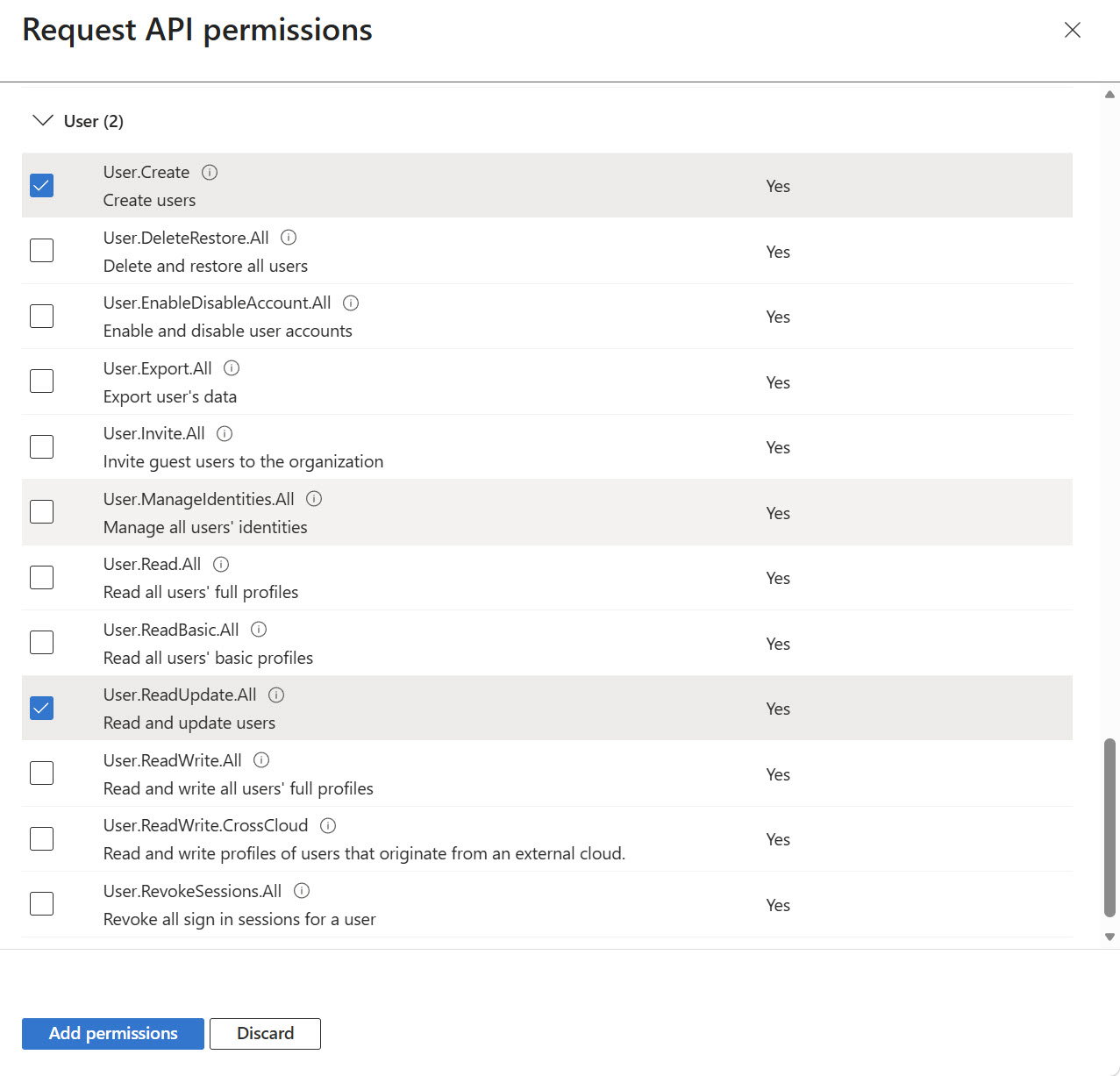Close the Request API permissions panel
The height and width of the screenshot is (1076, 1120).
pyautogui.click(x=1072, y=30)
